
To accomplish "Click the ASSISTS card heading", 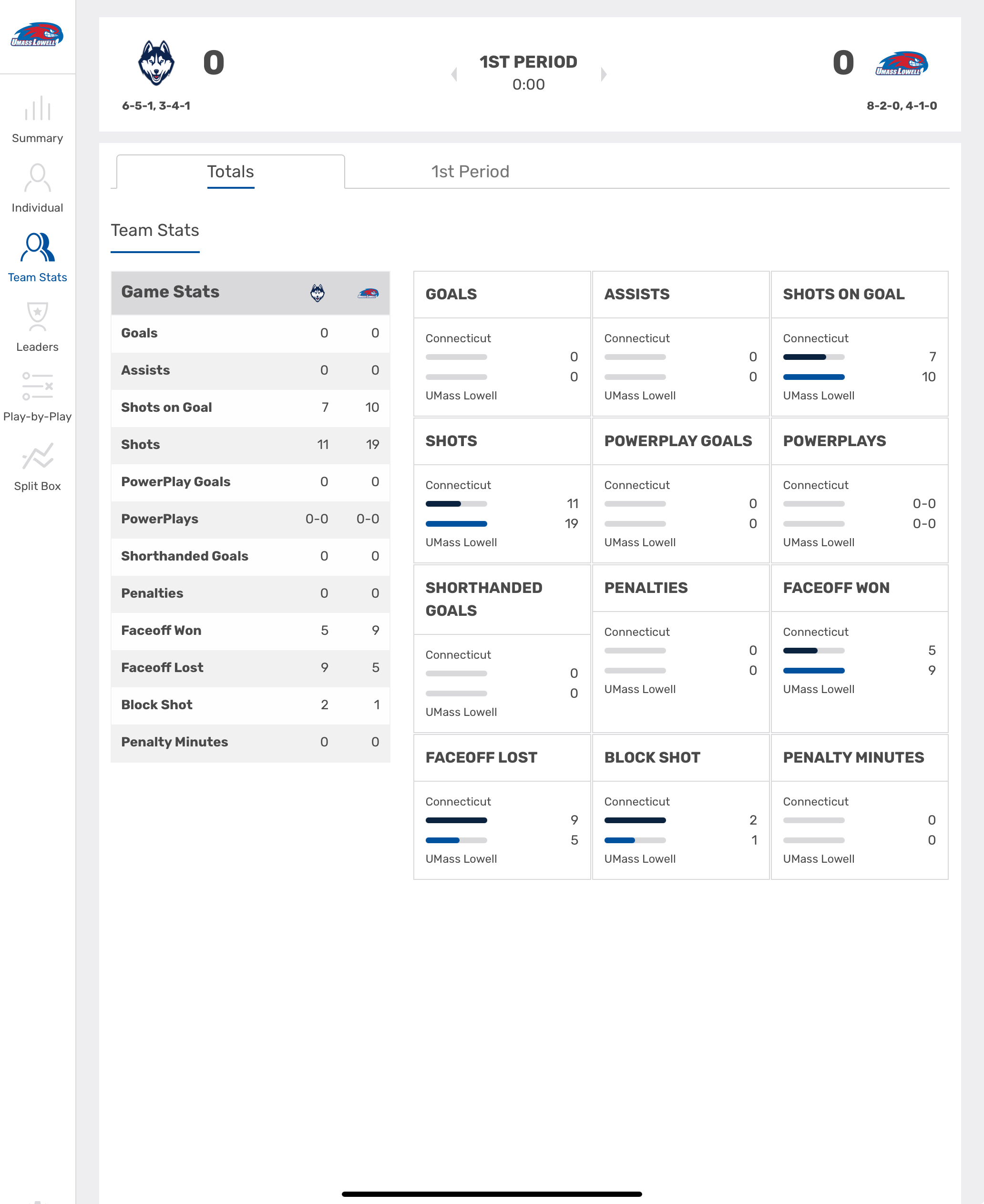I will 636,295.
